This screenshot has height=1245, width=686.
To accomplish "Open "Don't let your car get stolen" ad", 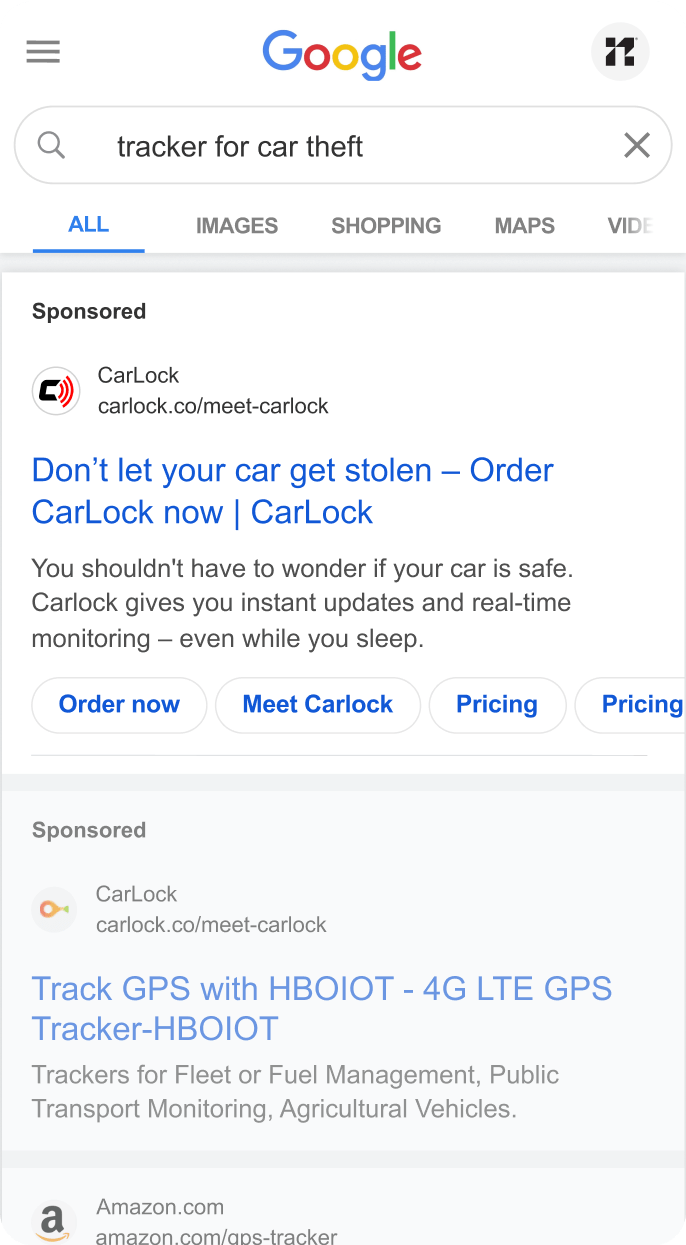I will pyautogui.click(x=293, y=491).
